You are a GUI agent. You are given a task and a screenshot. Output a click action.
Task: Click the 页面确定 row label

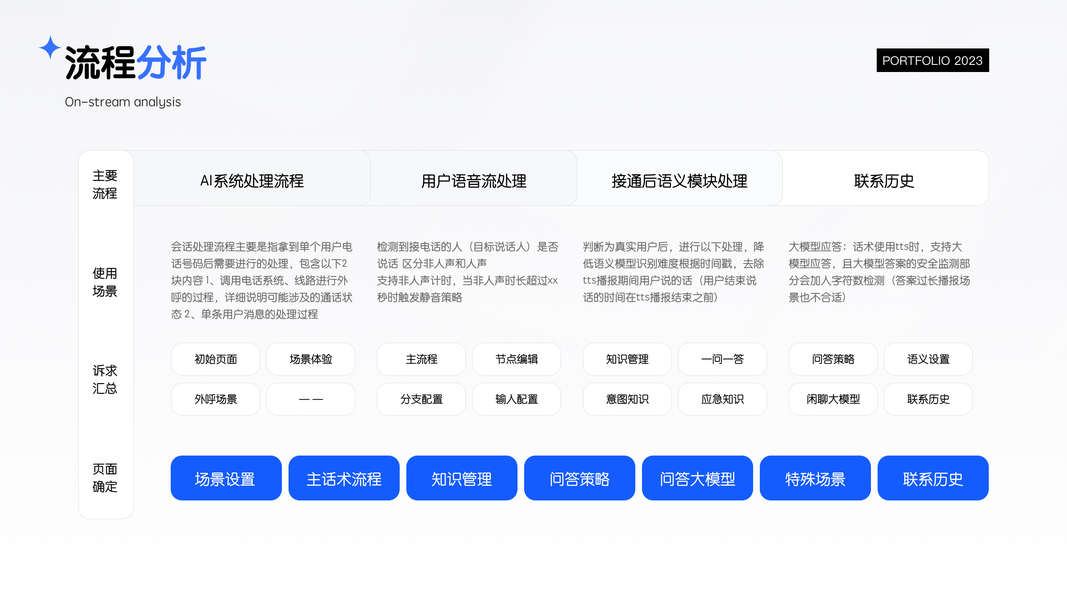coord(105,478)
